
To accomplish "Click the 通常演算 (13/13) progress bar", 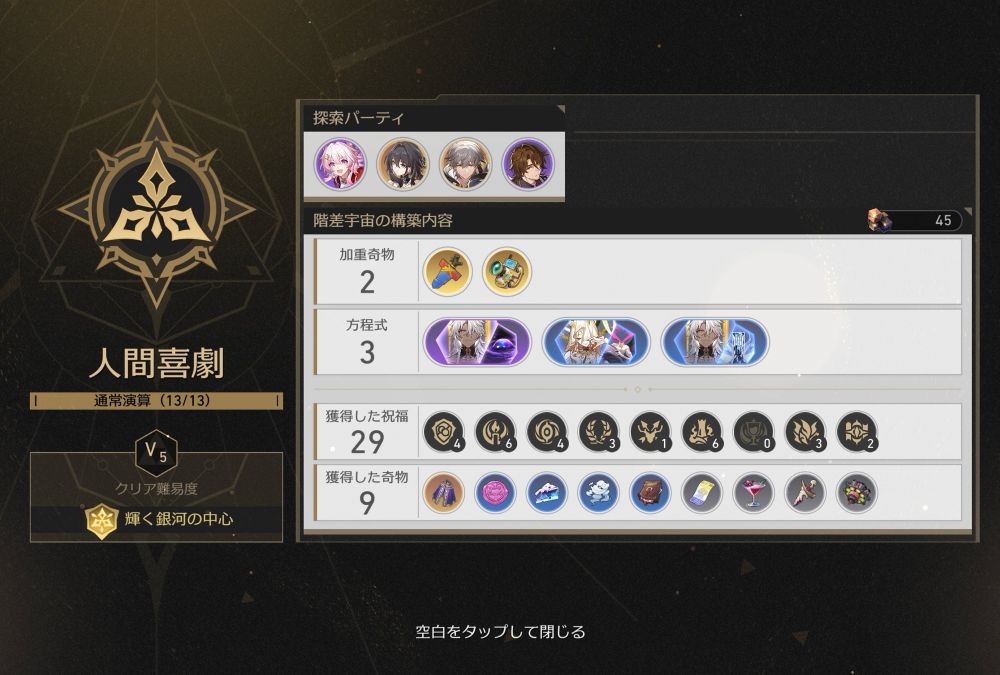I will tap(156, 401).
